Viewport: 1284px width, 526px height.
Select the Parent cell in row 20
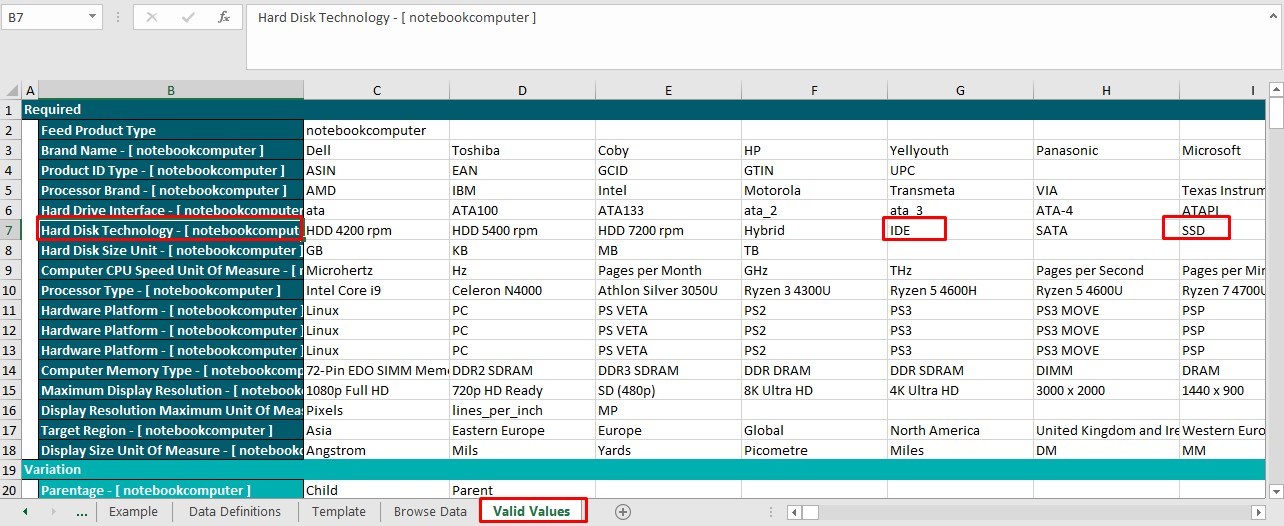[x=522, y=490]
